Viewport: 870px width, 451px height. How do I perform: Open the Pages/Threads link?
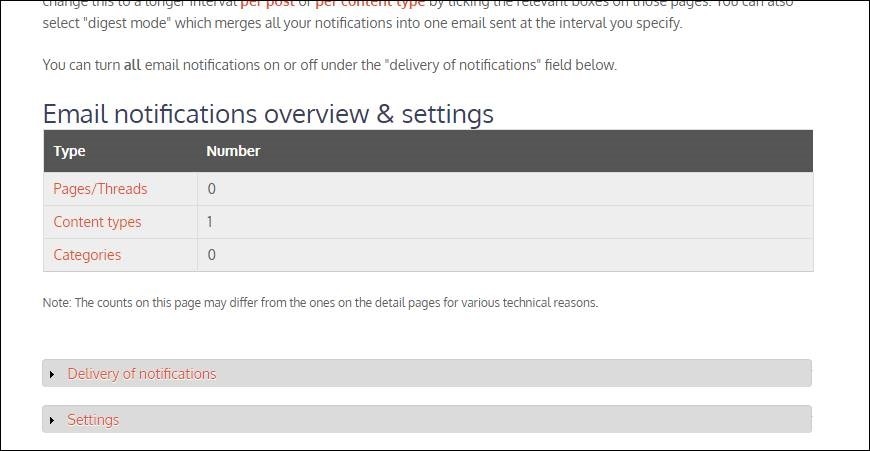click(100, 189)
